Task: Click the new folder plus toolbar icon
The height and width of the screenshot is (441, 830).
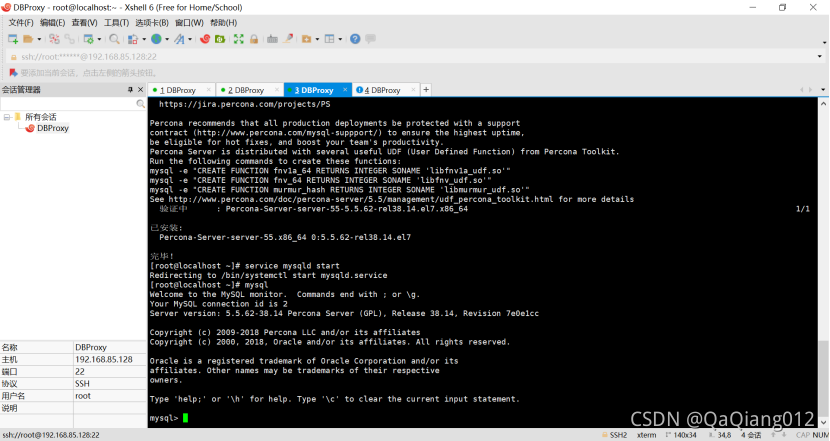Action: coord(306,39)
